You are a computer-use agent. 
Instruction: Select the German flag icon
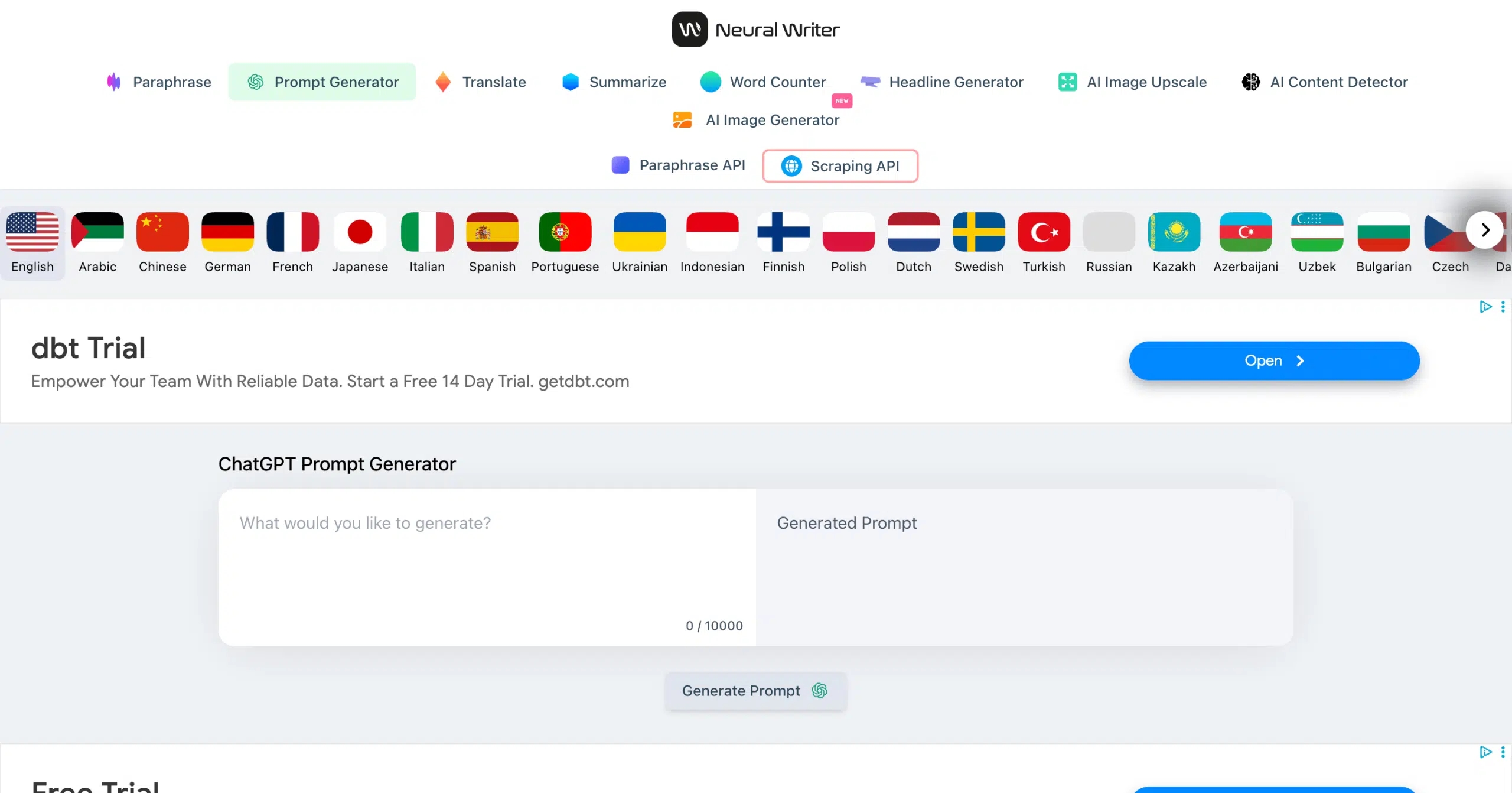pyautogui.click(x=227, y=232)
